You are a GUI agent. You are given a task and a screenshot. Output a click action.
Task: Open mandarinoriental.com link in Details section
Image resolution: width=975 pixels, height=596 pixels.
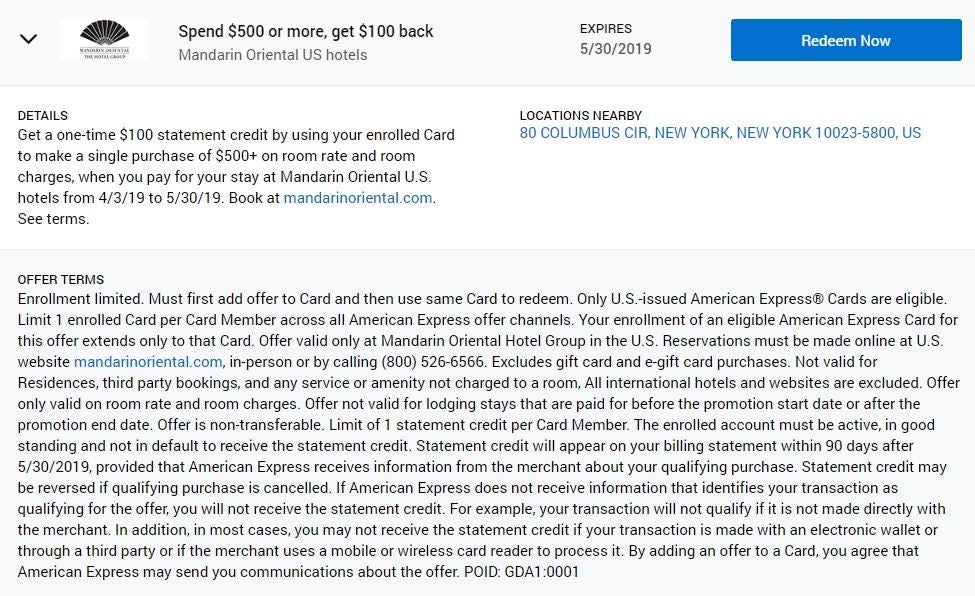[x=358, y=198]
